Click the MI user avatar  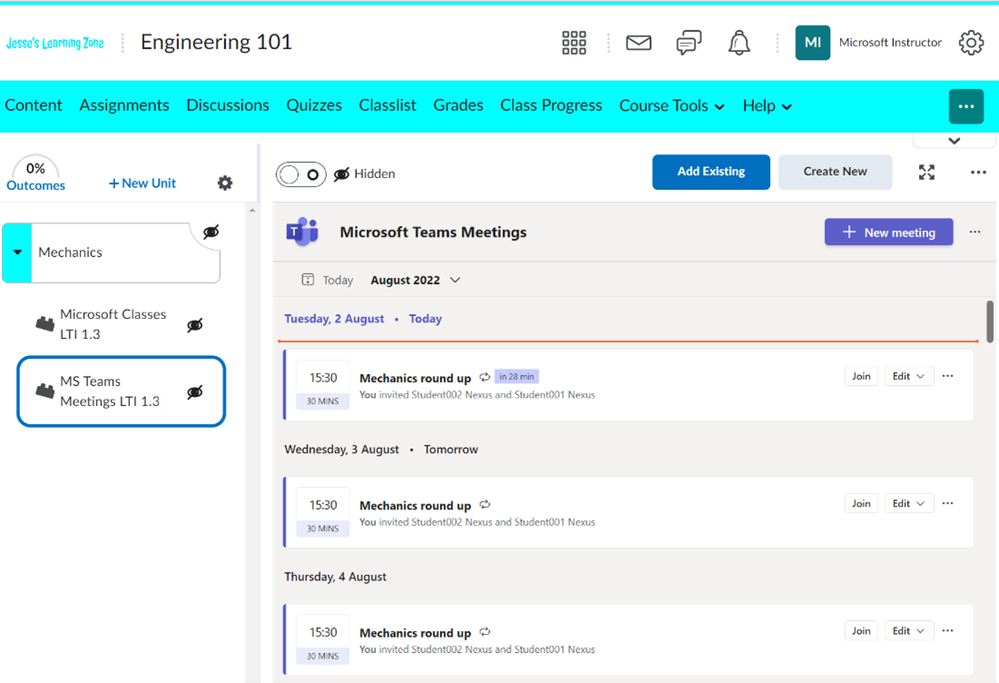pyautogui.click(x=812, y=43)
